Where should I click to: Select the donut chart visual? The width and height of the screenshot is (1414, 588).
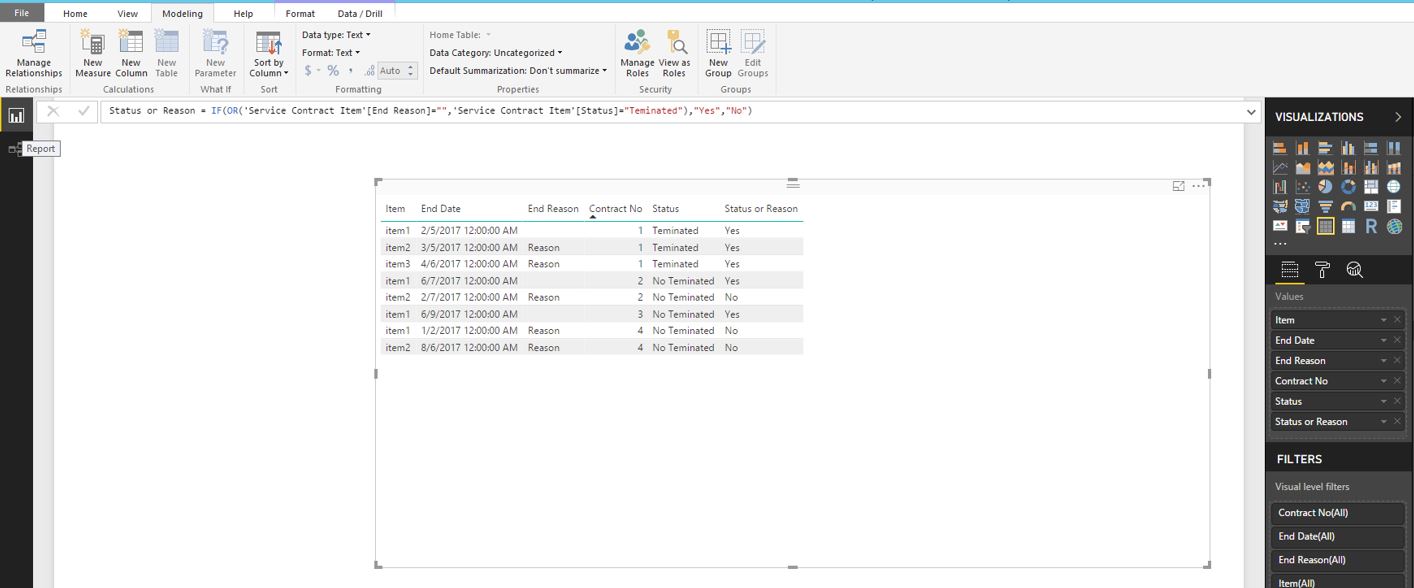[1348, 187]
